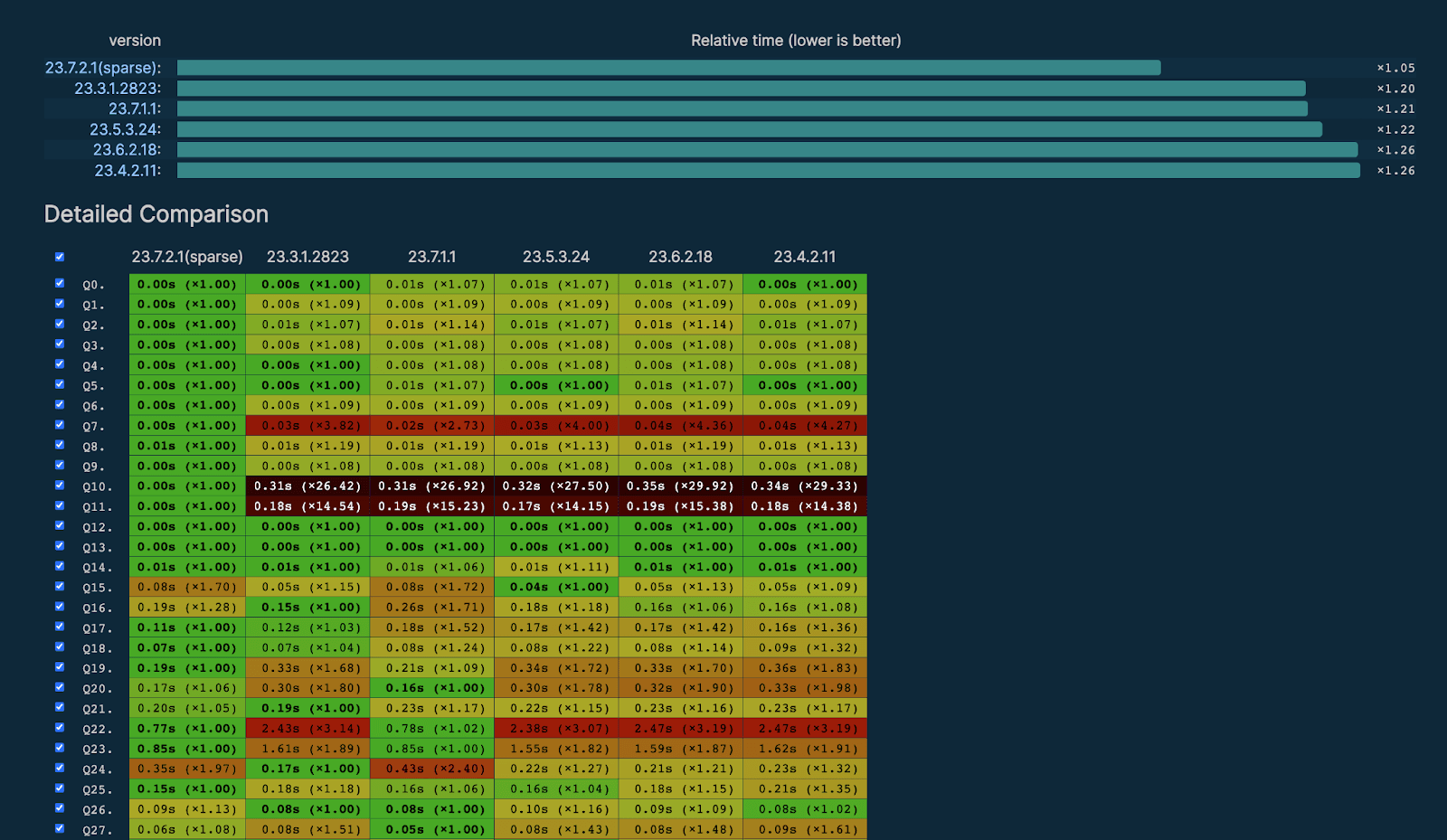Click the 23.7.2.1(sparse) relative time bar
This screenshot has height=840, width=1447.
click(668, 68)
